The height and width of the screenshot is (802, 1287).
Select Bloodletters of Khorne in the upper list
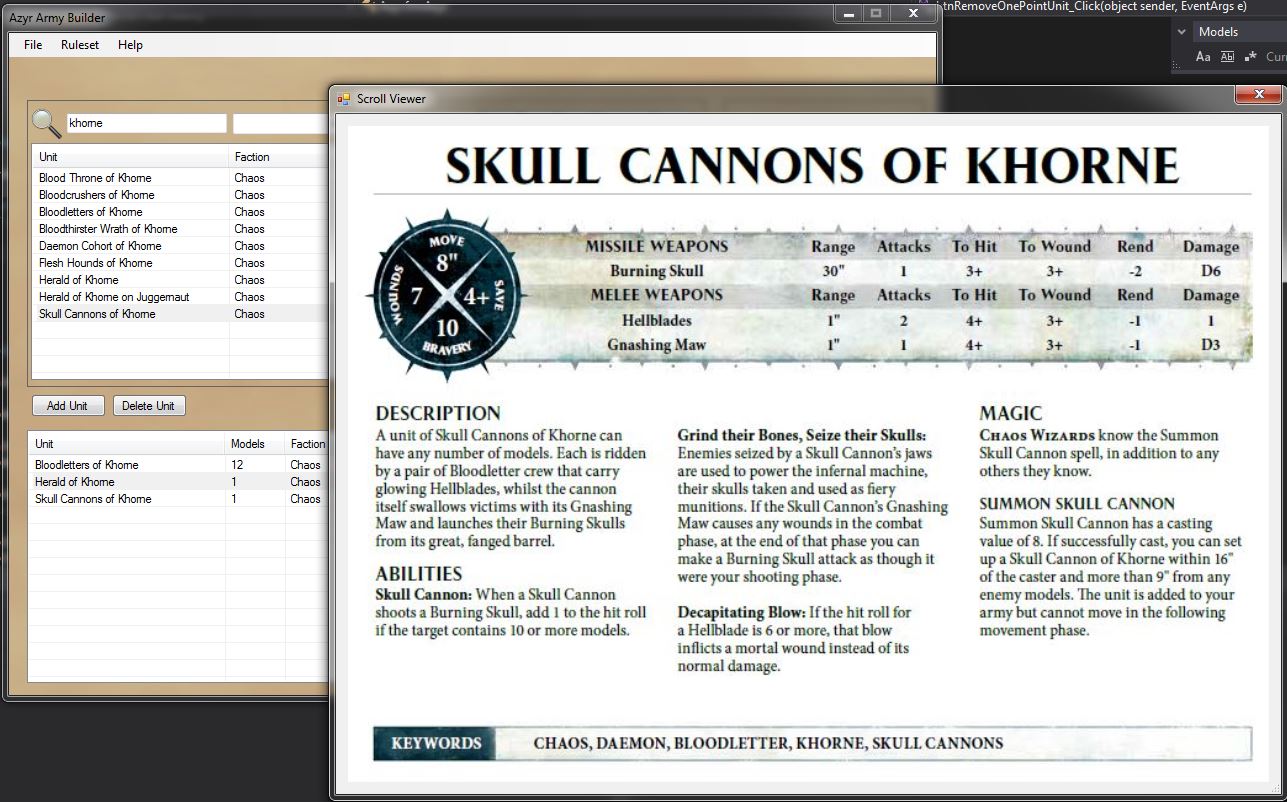pos(181,212)
